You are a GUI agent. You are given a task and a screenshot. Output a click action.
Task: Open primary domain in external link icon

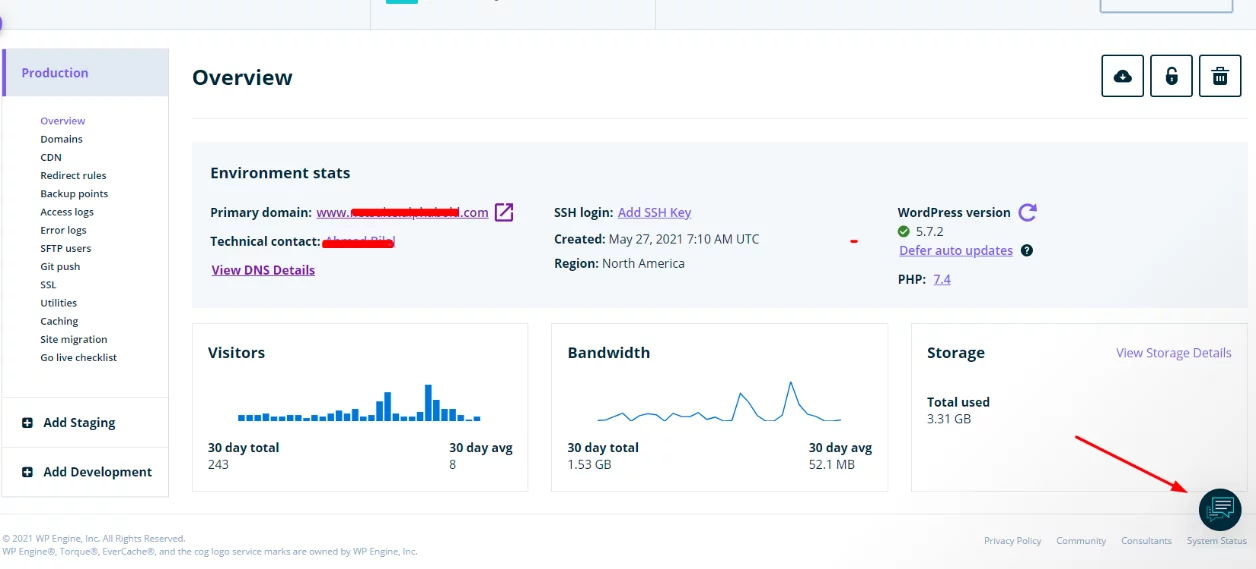click(x=504, y=212)
